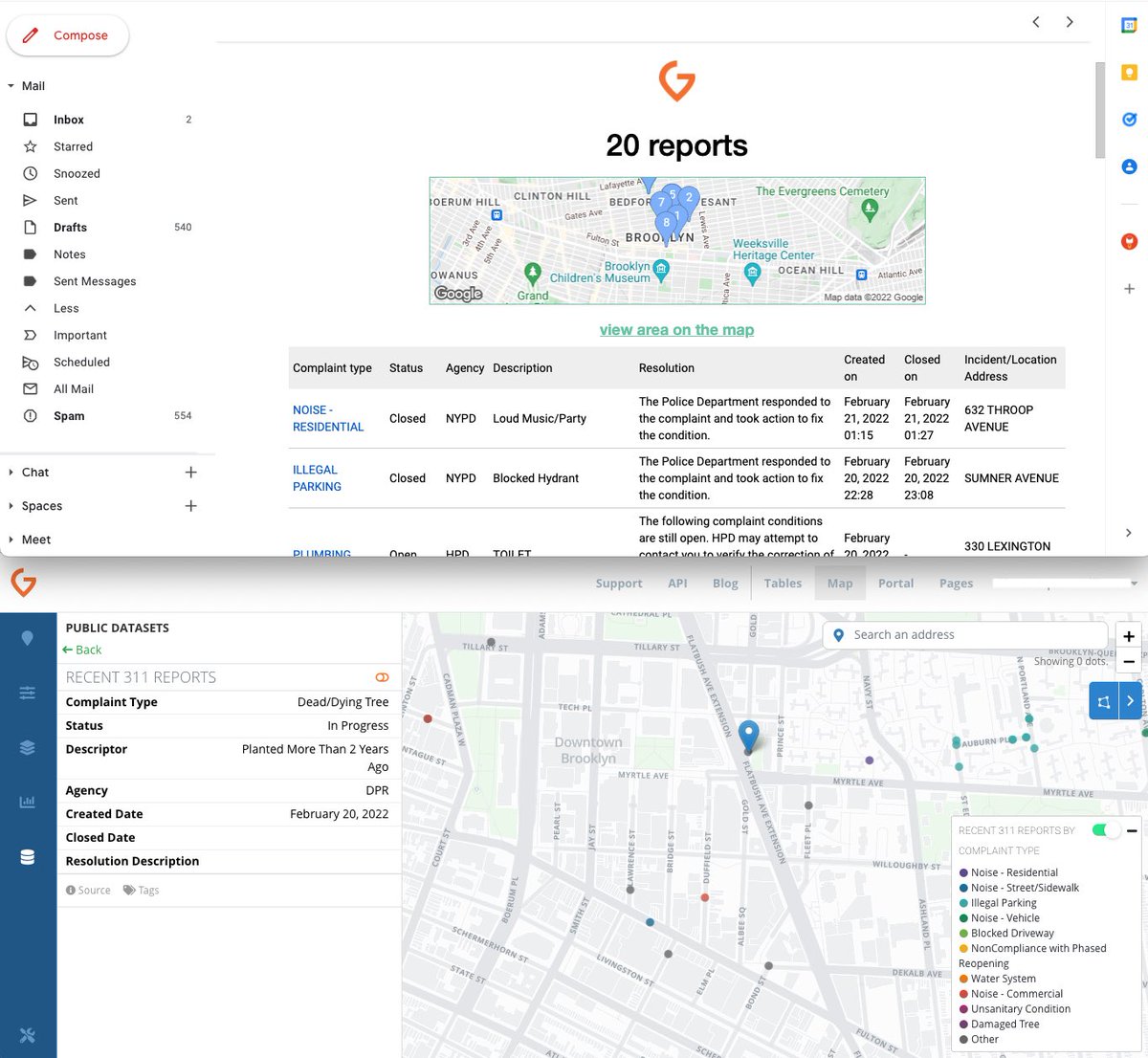The height and width of the screenshot is (1058, 1148).
Task: Expand the Meet section
Action: (x=11, y=540)
